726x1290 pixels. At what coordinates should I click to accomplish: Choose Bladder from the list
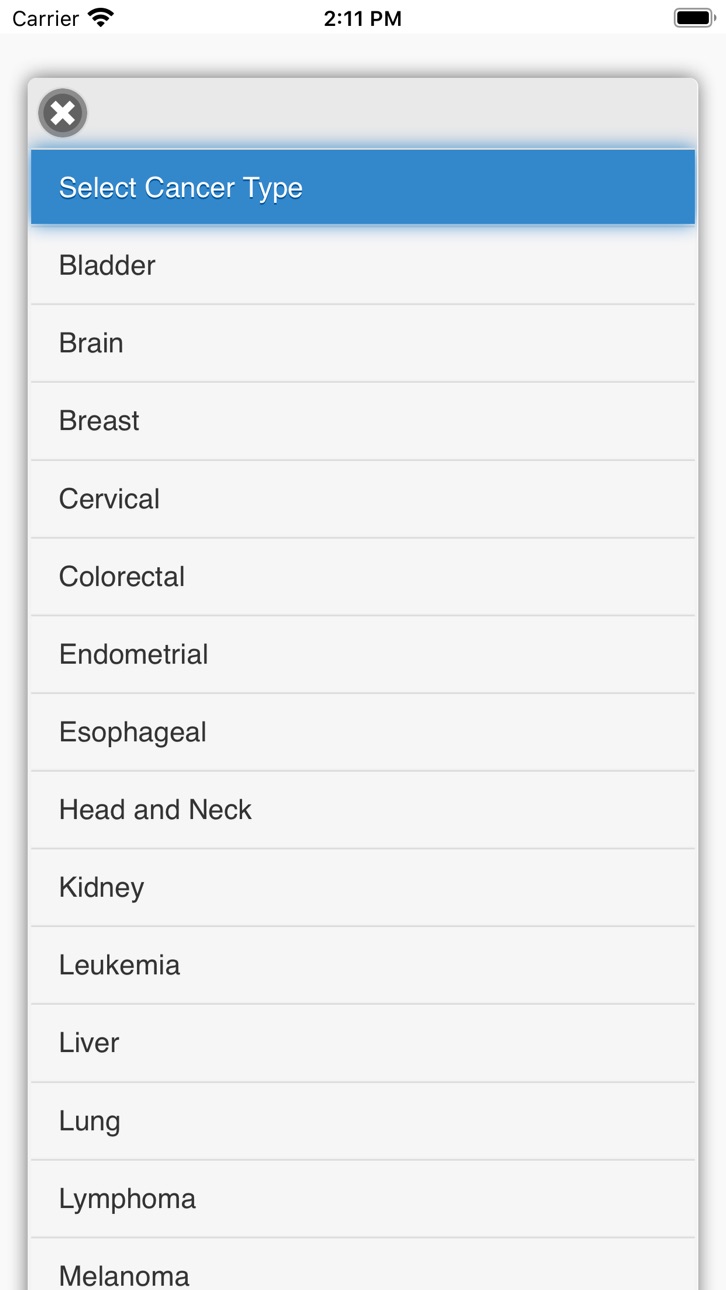coord(363,265)
